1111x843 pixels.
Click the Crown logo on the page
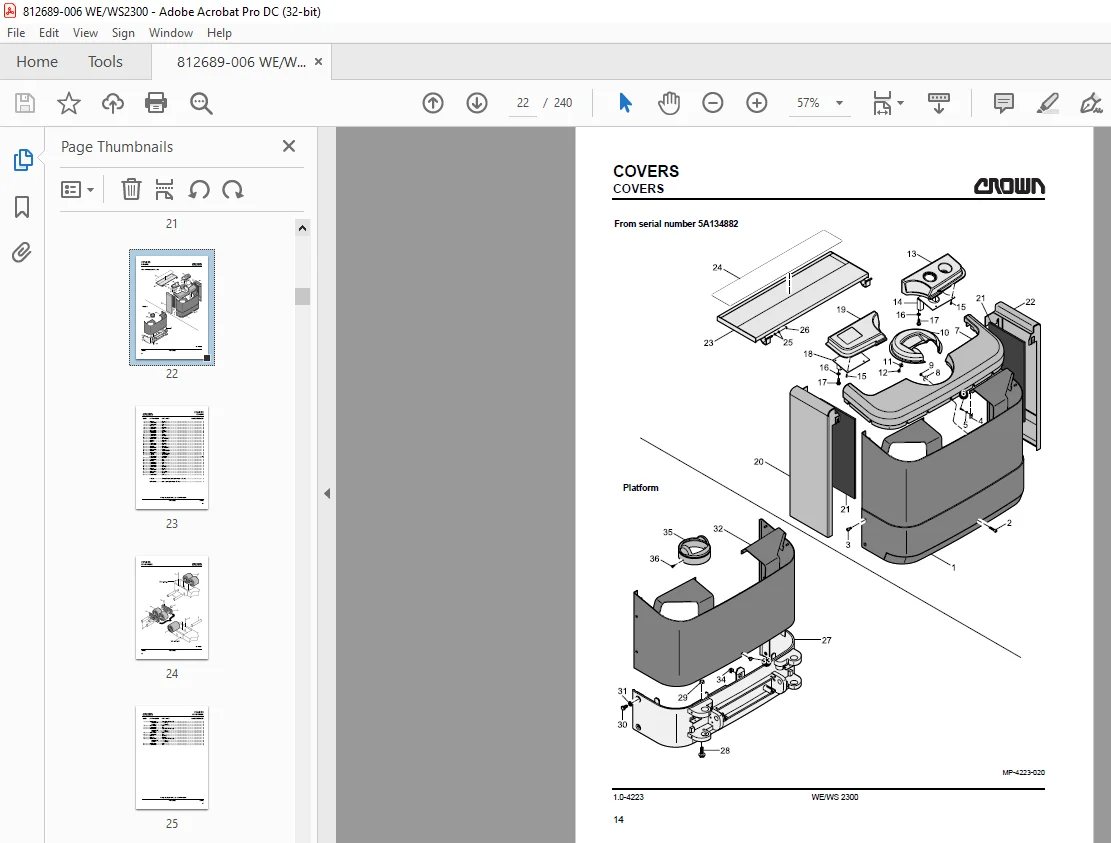pyautogui.click(x=1009, y=186)
